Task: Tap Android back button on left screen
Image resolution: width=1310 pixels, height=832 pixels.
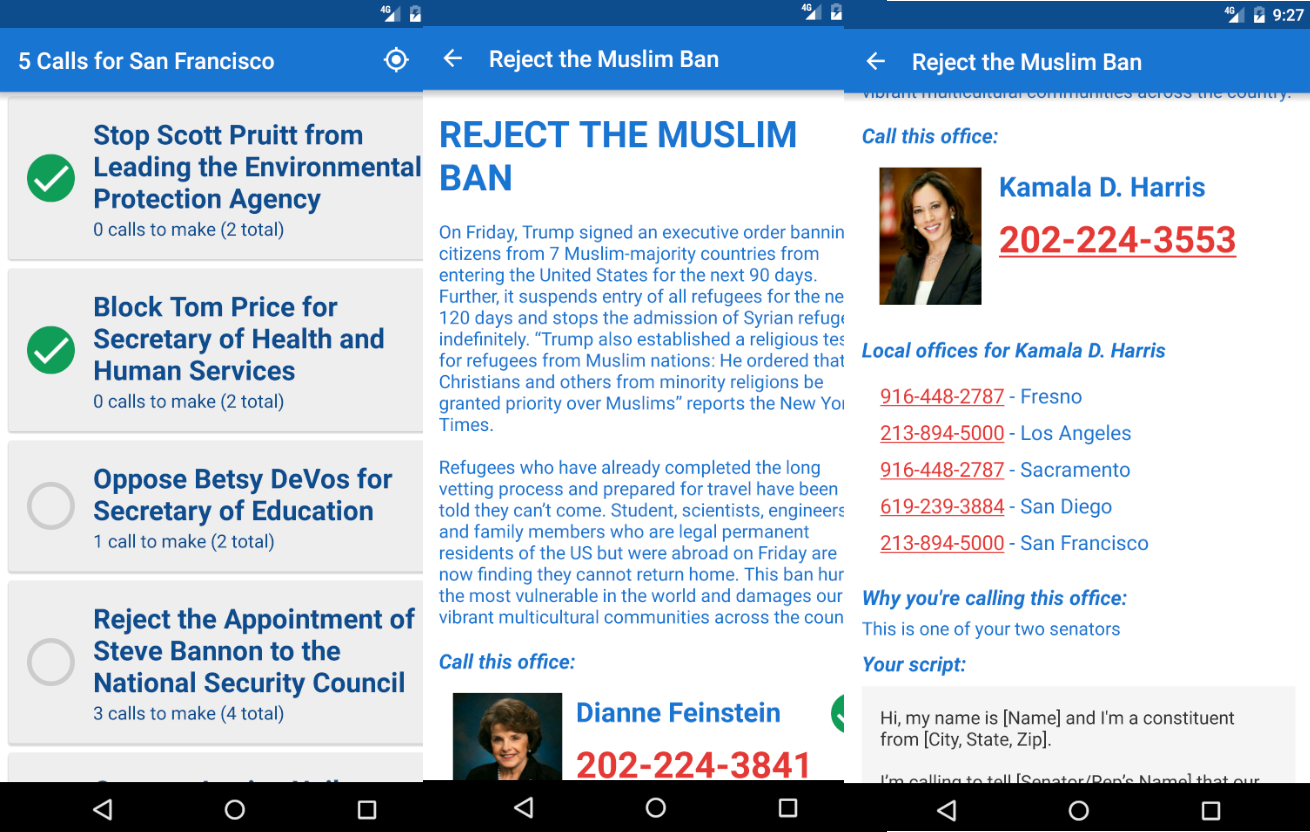Action: [102, 809]
